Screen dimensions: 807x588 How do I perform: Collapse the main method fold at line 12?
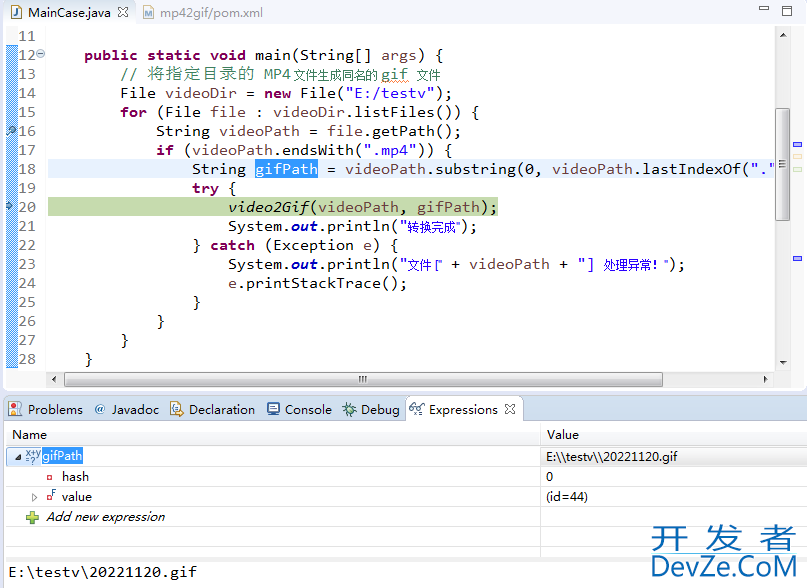41,53
